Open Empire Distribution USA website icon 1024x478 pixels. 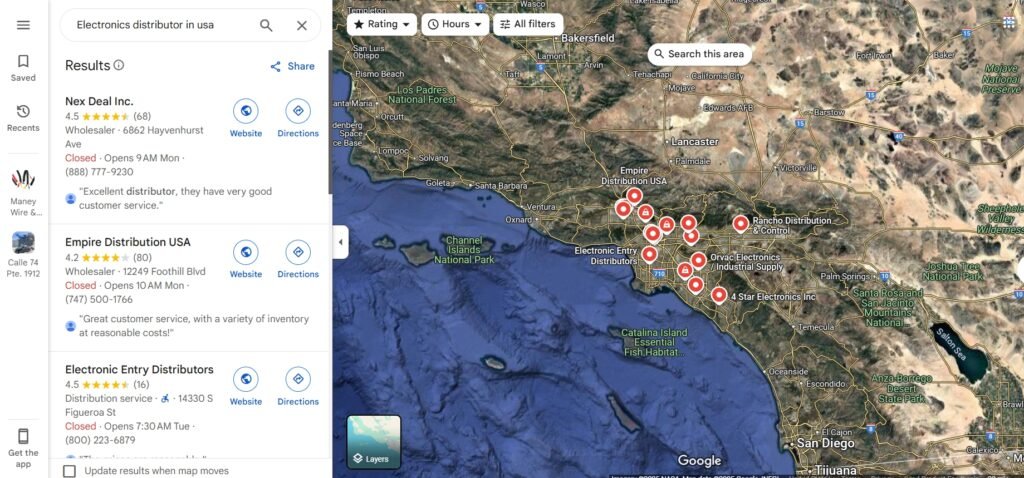click(x=246, y=252)
